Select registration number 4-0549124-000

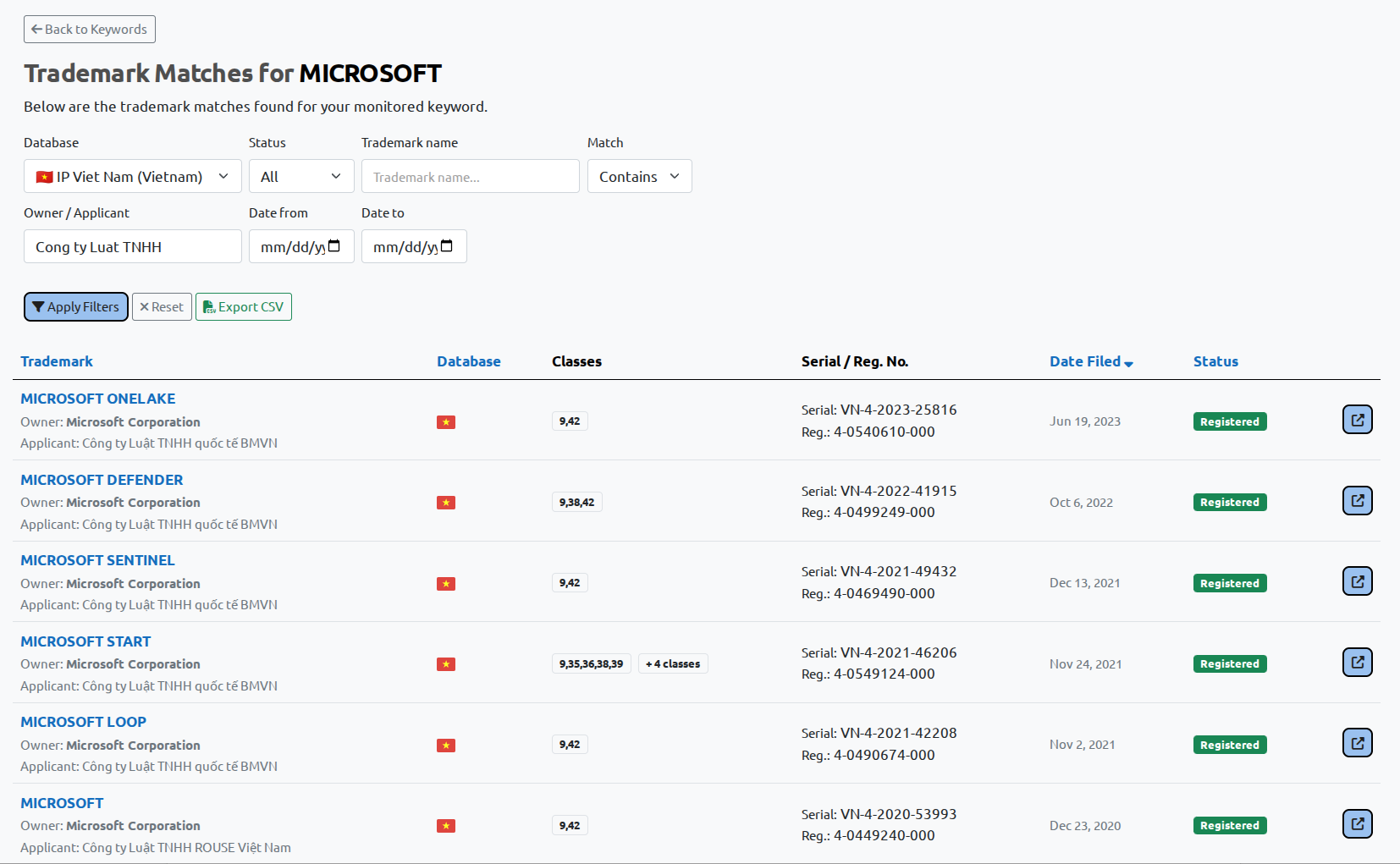pos(885,674)
